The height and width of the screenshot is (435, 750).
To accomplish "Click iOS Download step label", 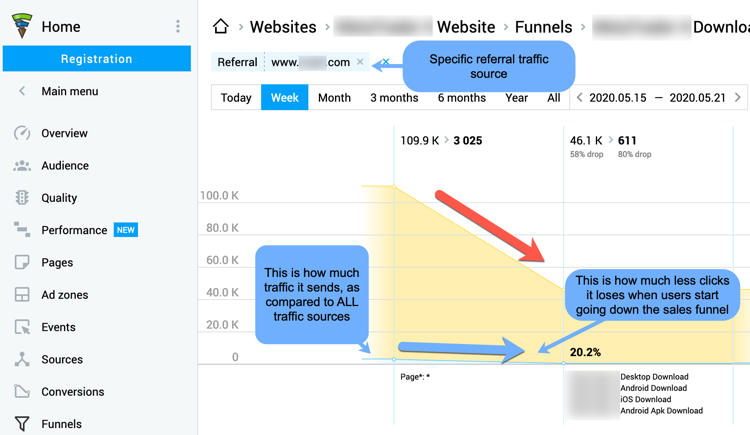I will pyautogui.click(x=646, y=399).
